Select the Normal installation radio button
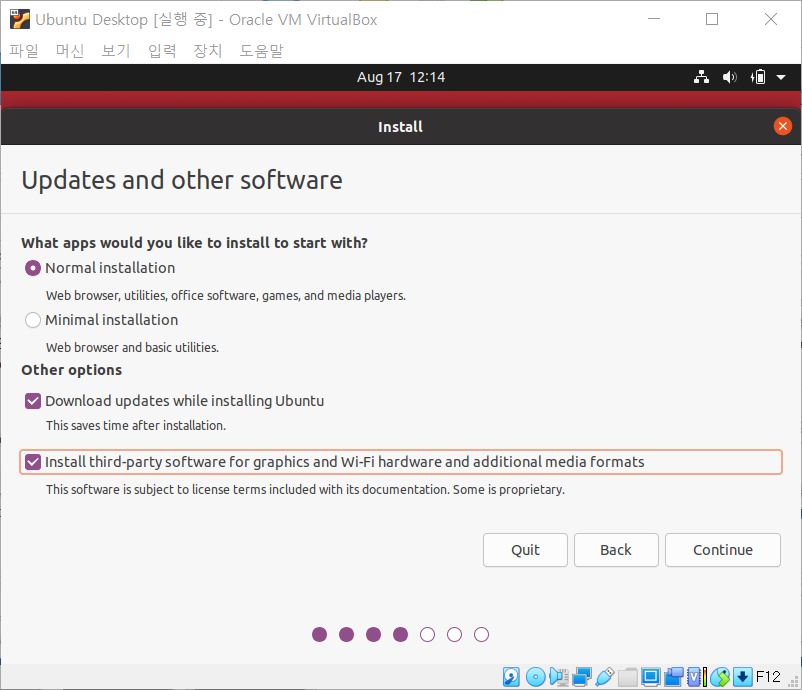Image resolution: width=802 pixels, height=690 pixels. (33, 268)
